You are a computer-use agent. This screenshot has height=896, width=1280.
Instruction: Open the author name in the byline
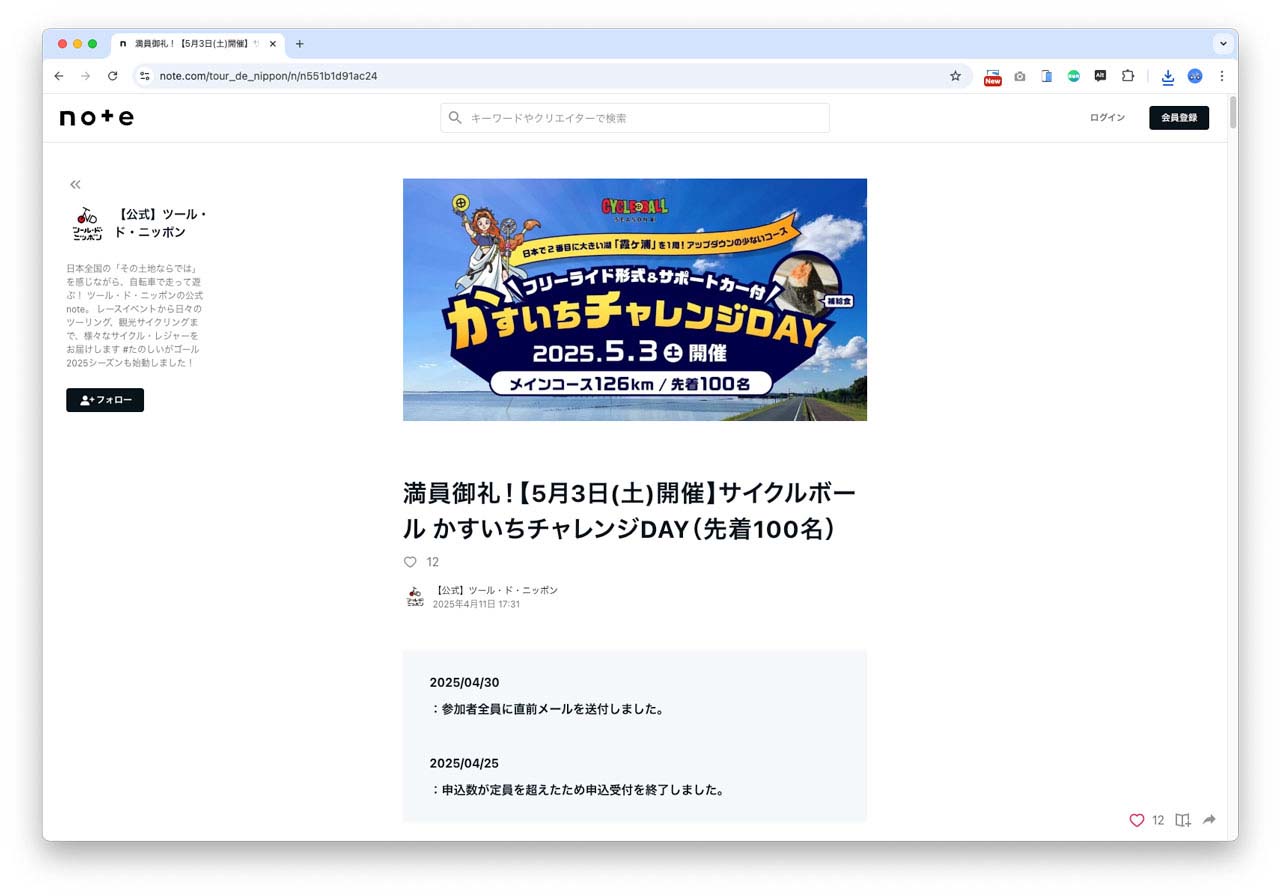(x=495, y=590)
